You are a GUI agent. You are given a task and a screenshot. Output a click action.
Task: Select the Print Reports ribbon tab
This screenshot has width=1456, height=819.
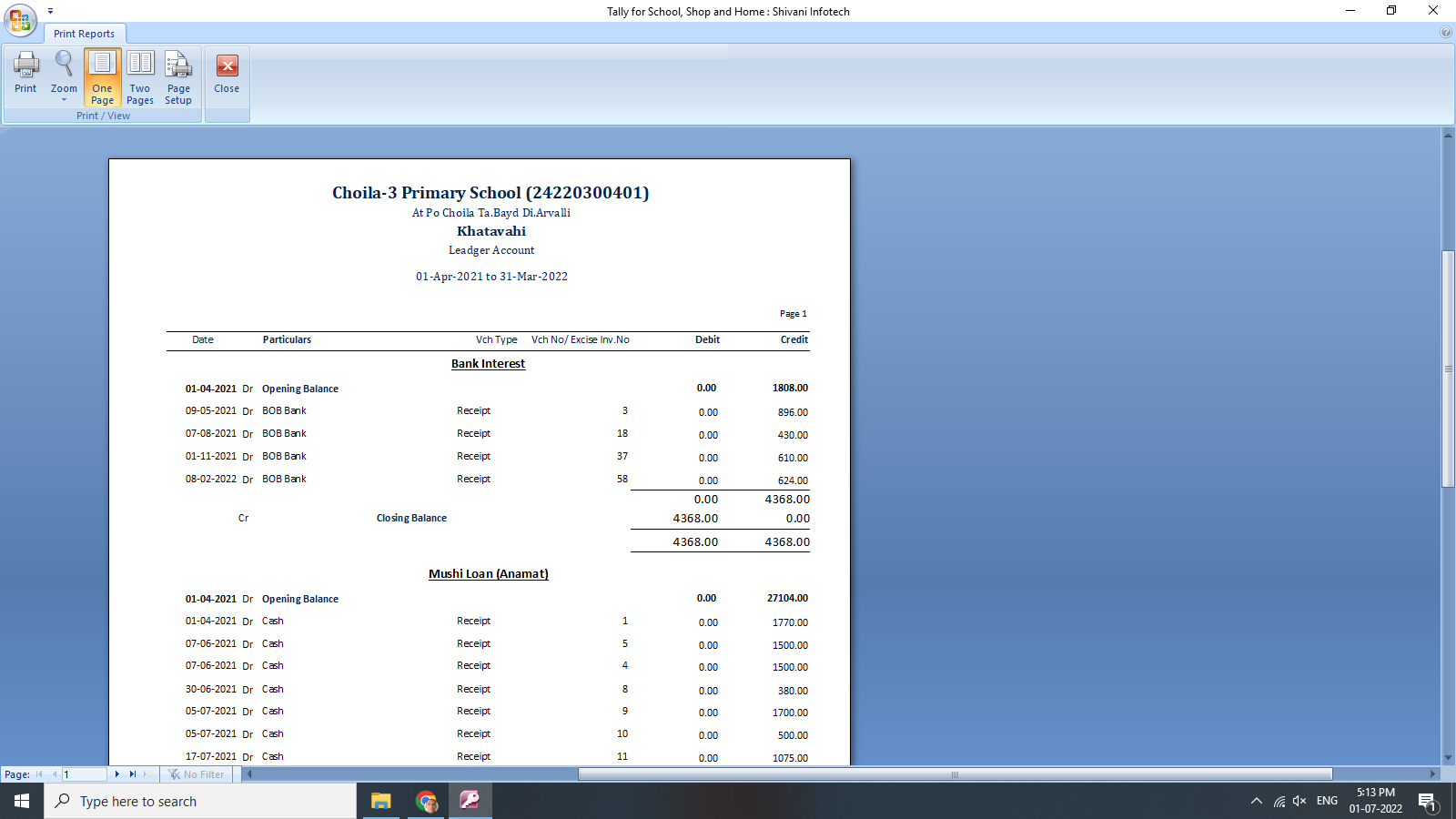pos(84,33)
